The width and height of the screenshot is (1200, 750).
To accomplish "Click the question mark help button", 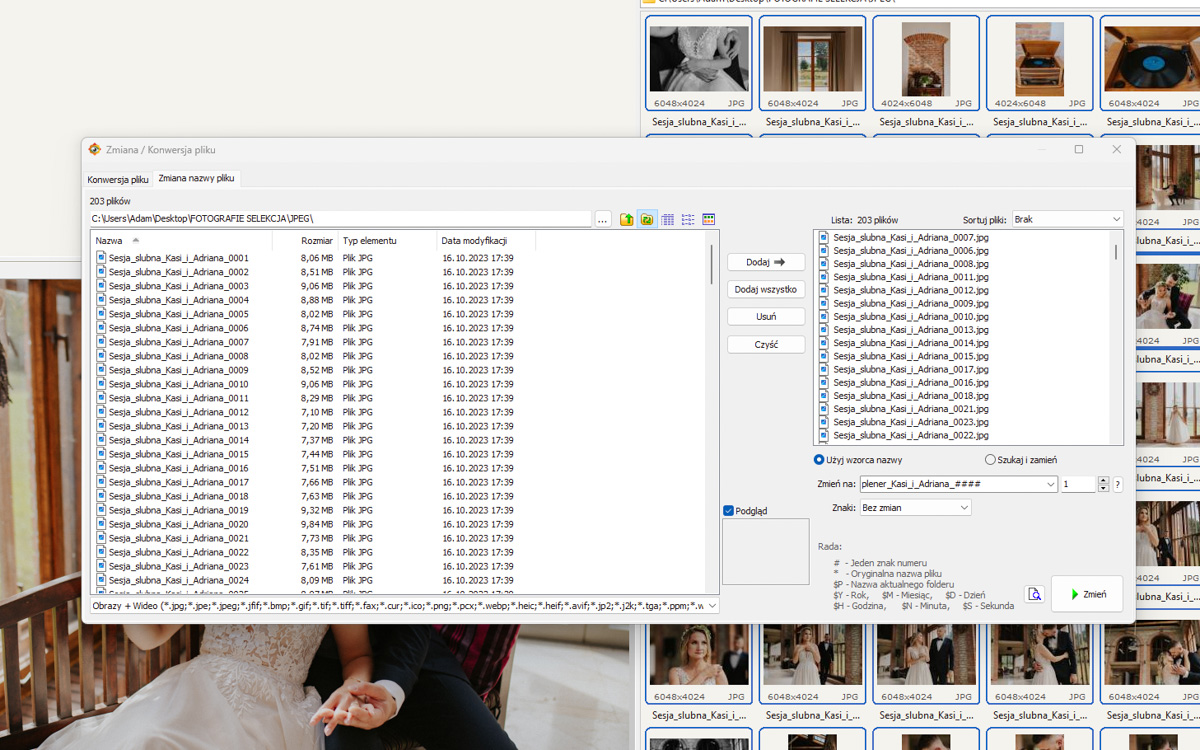I will click(x=1117, y=484).
